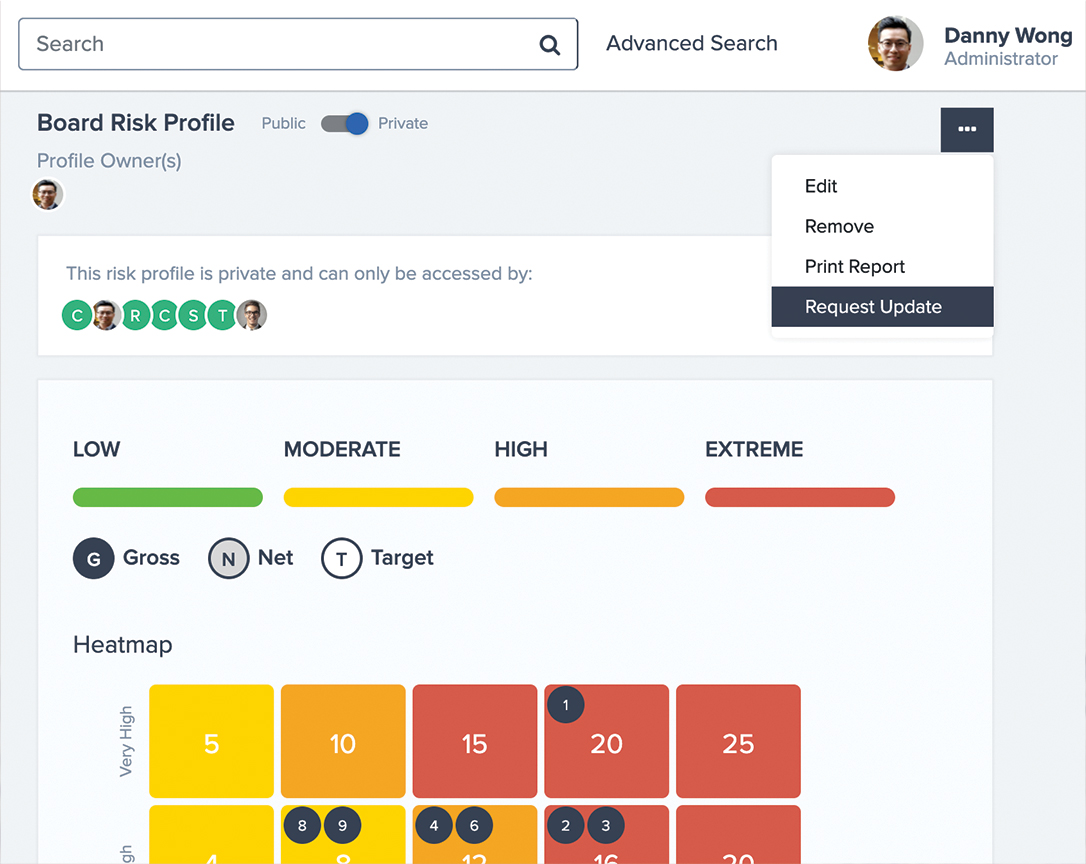Screen dimensions: 1086x864
Task: Focus the Search input field
Action: (299, 44)
